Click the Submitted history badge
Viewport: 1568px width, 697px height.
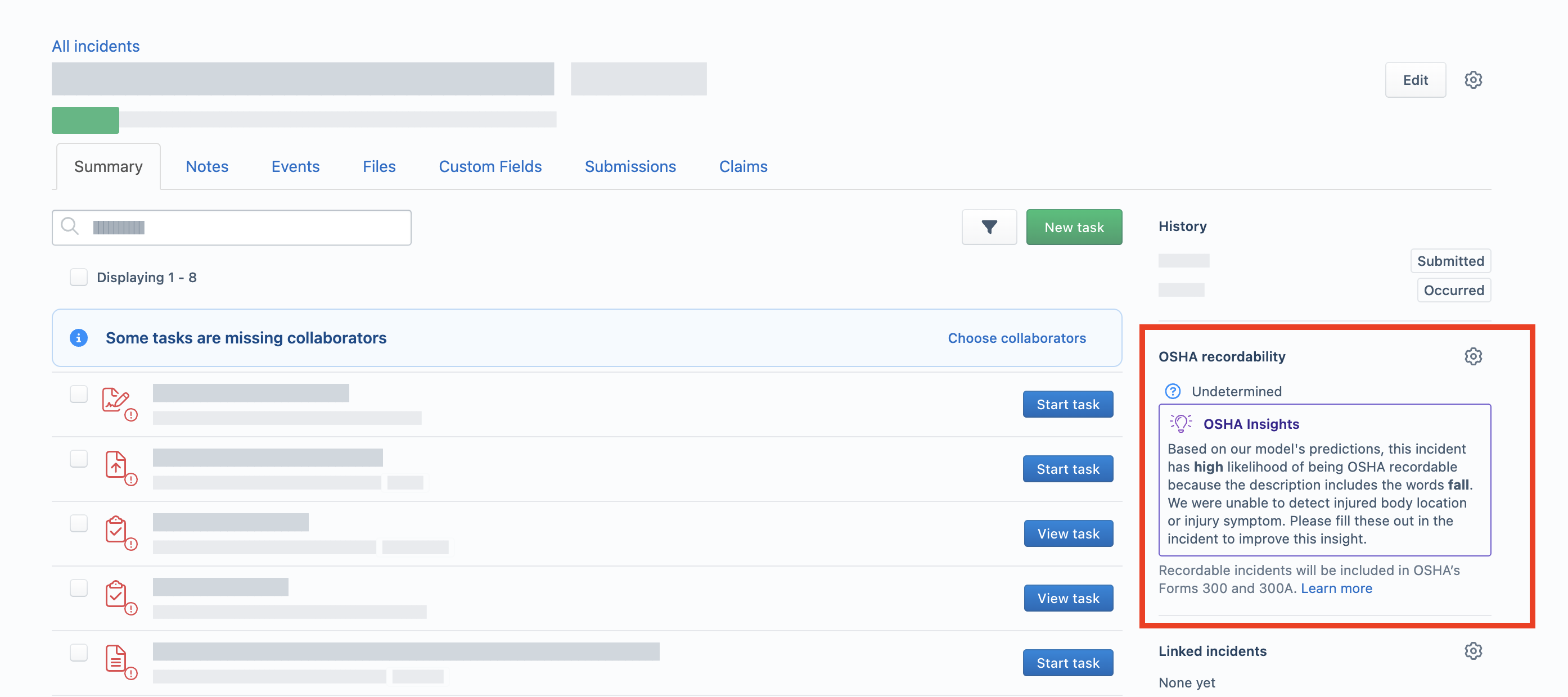pyautogui.click(x=1450, y=261)
